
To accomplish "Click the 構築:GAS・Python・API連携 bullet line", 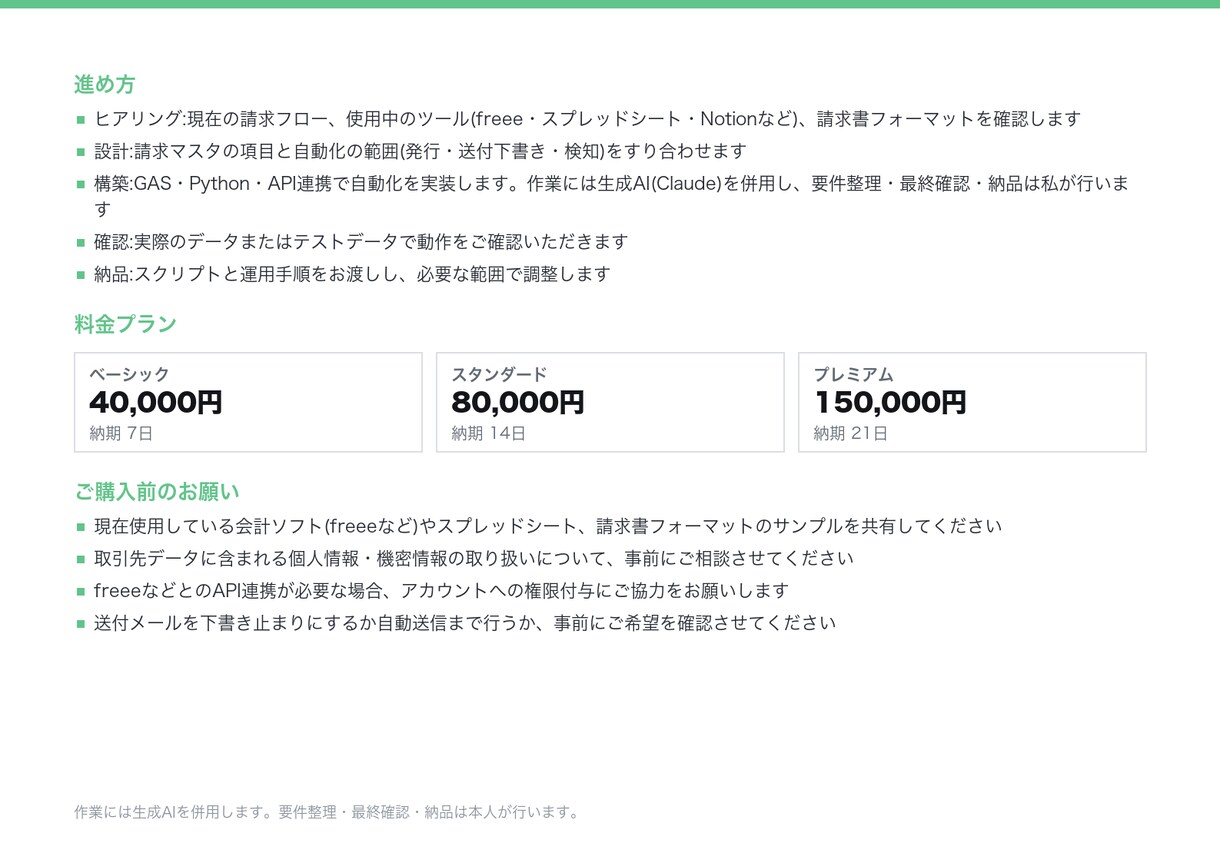I will (612, 196).
